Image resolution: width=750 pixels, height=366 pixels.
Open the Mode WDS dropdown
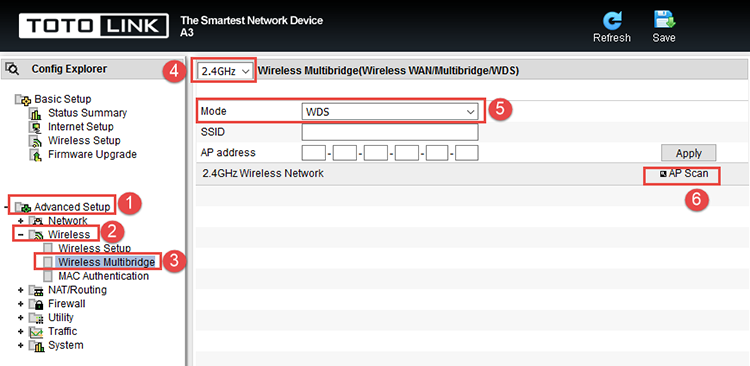pos(390,112)
